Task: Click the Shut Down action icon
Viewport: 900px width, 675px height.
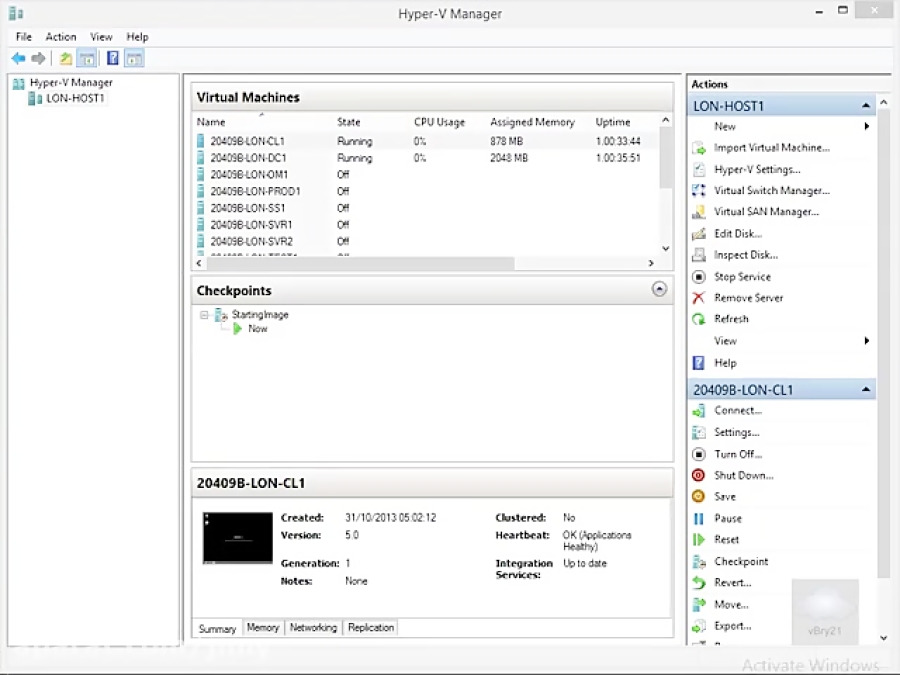Action: 698,476
